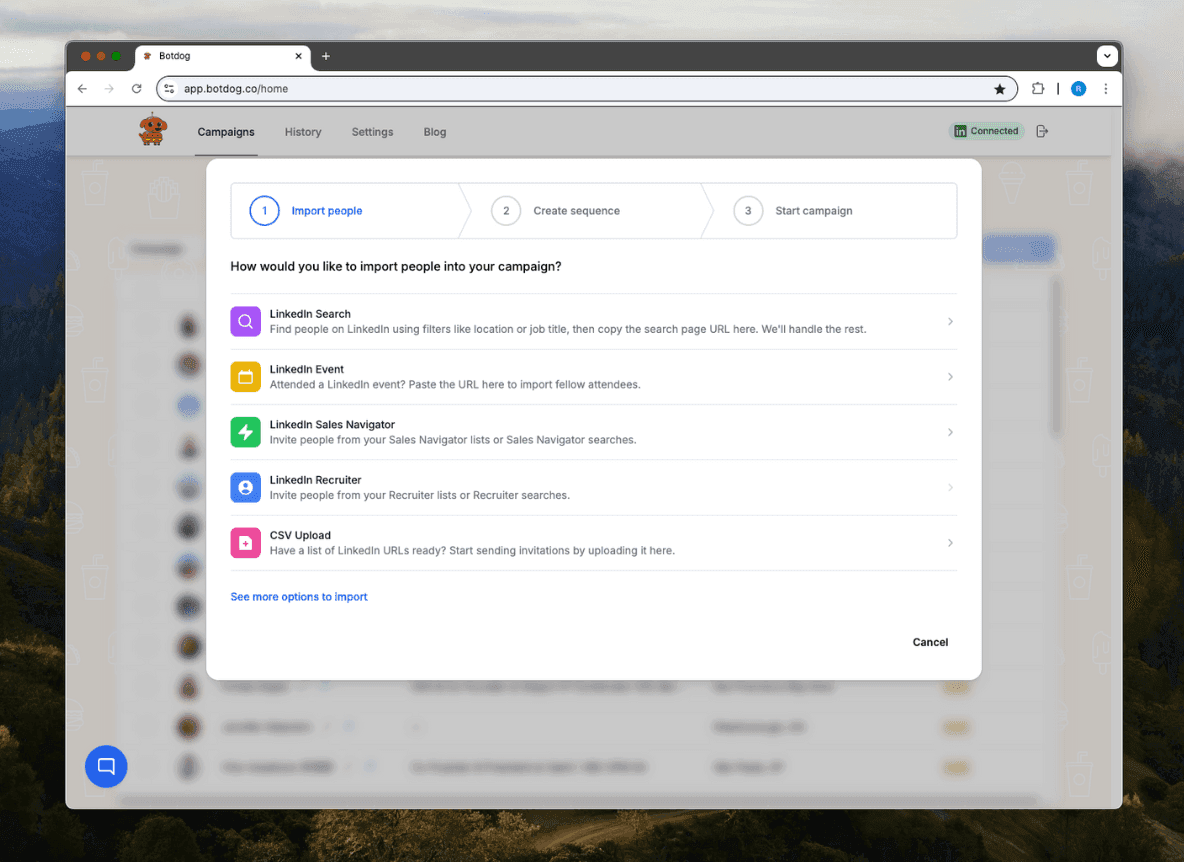1184x862 pixels.
Task: Select the Blog navigation item
Action: click(434, 131)
